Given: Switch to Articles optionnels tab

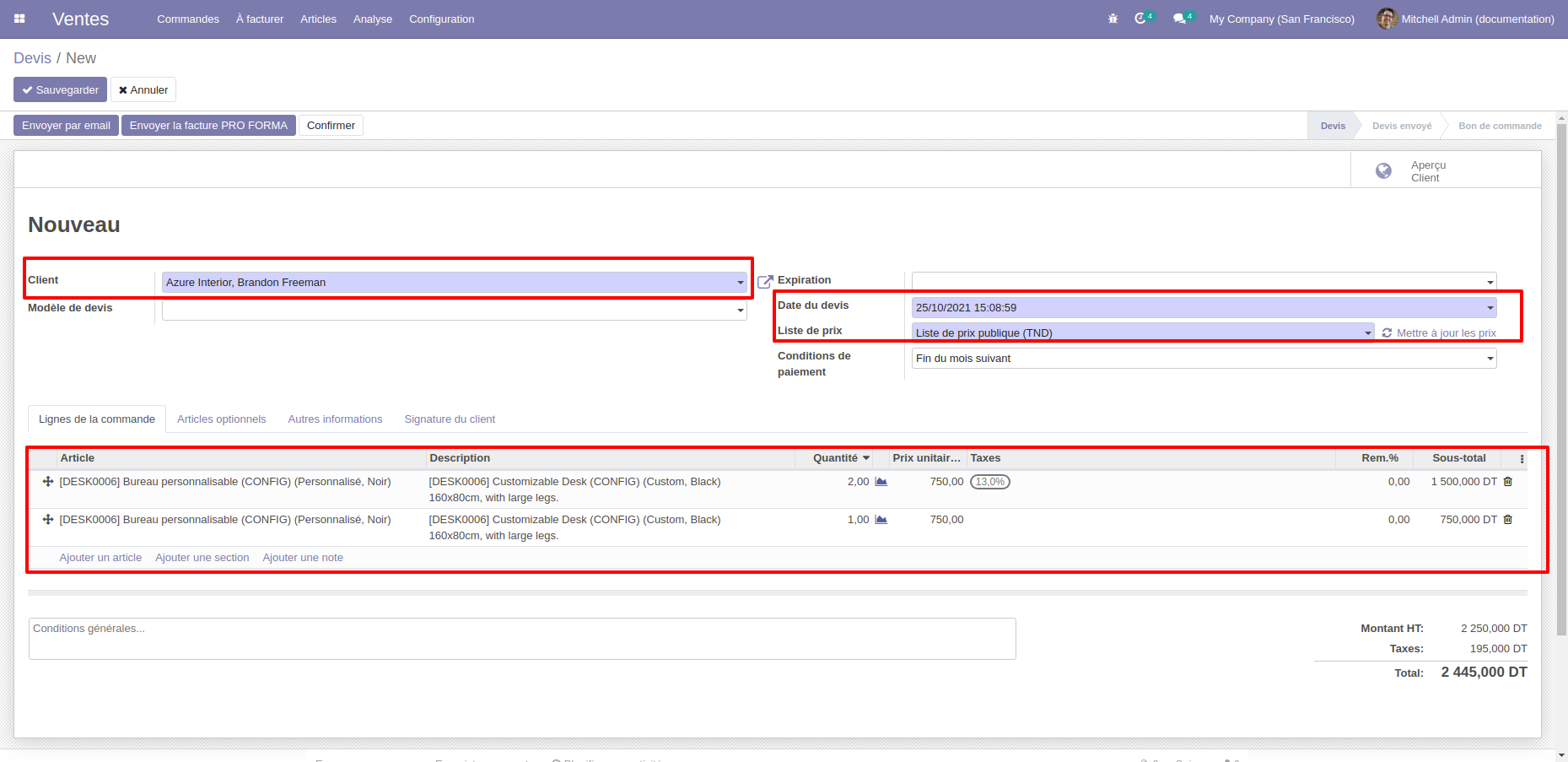Looking at the screenshot, I should click(x=221, y=419).
